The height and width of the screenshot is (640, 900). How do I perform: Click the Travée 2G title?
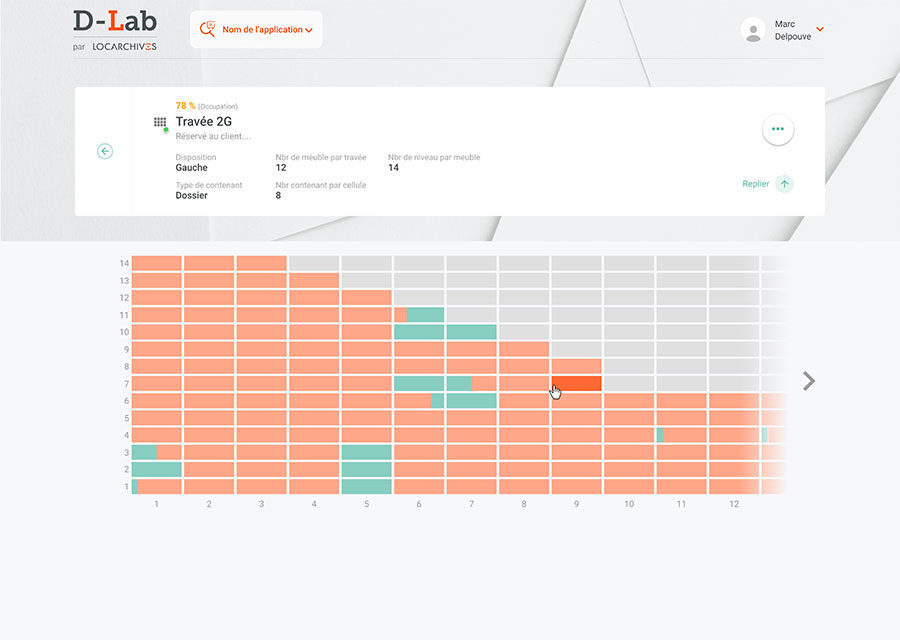tap(204, 122)
